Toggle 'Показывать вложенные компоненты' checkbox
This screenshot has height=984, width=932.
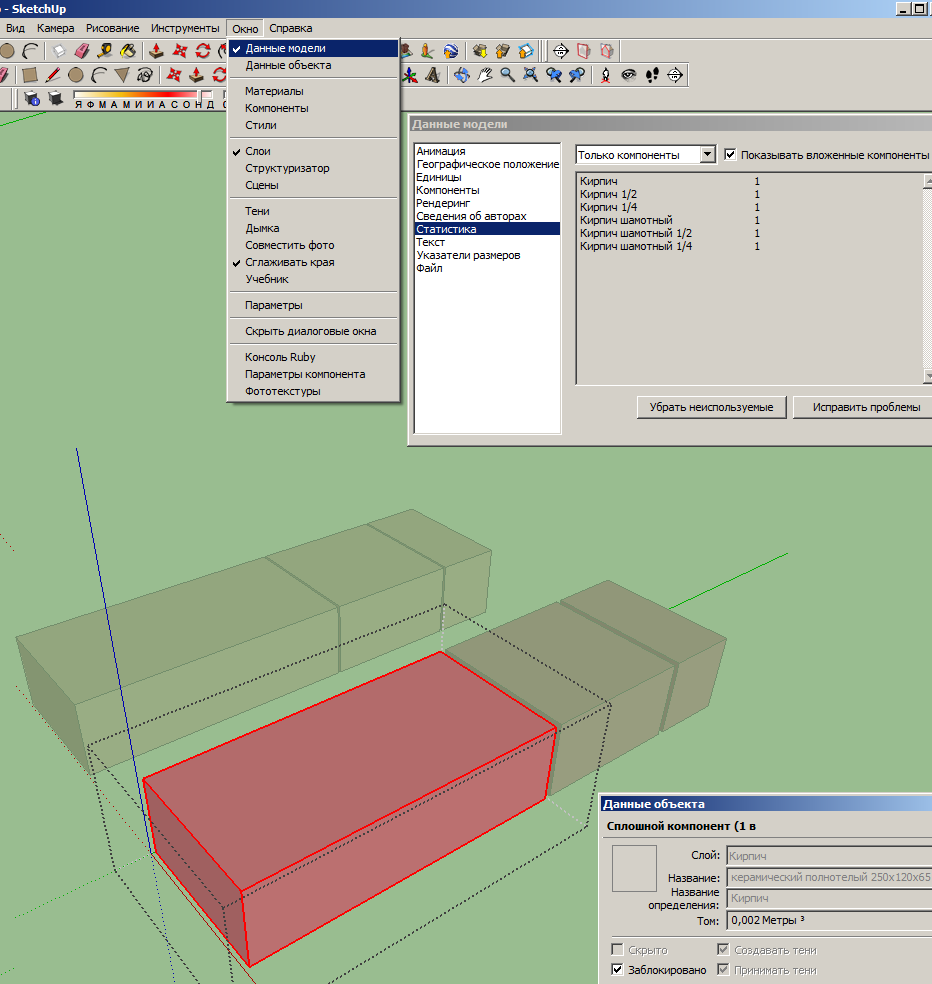[730, 155]
